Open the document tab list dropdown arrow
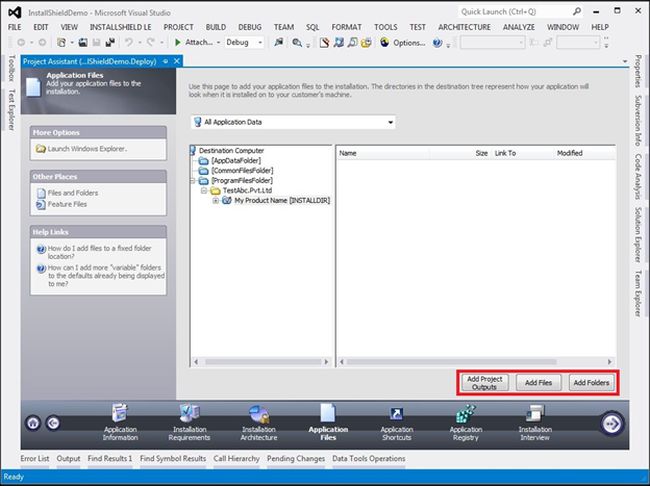Screen dimensions: 650x486 (x=625, y=62)
